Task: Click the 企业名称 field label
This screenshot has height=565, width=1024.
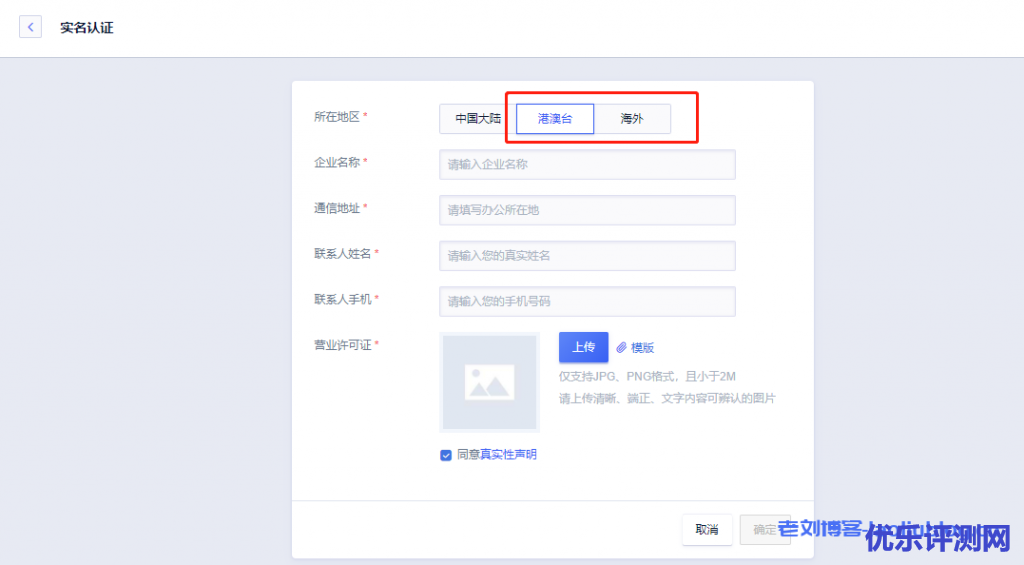Action: pos(336,162)
